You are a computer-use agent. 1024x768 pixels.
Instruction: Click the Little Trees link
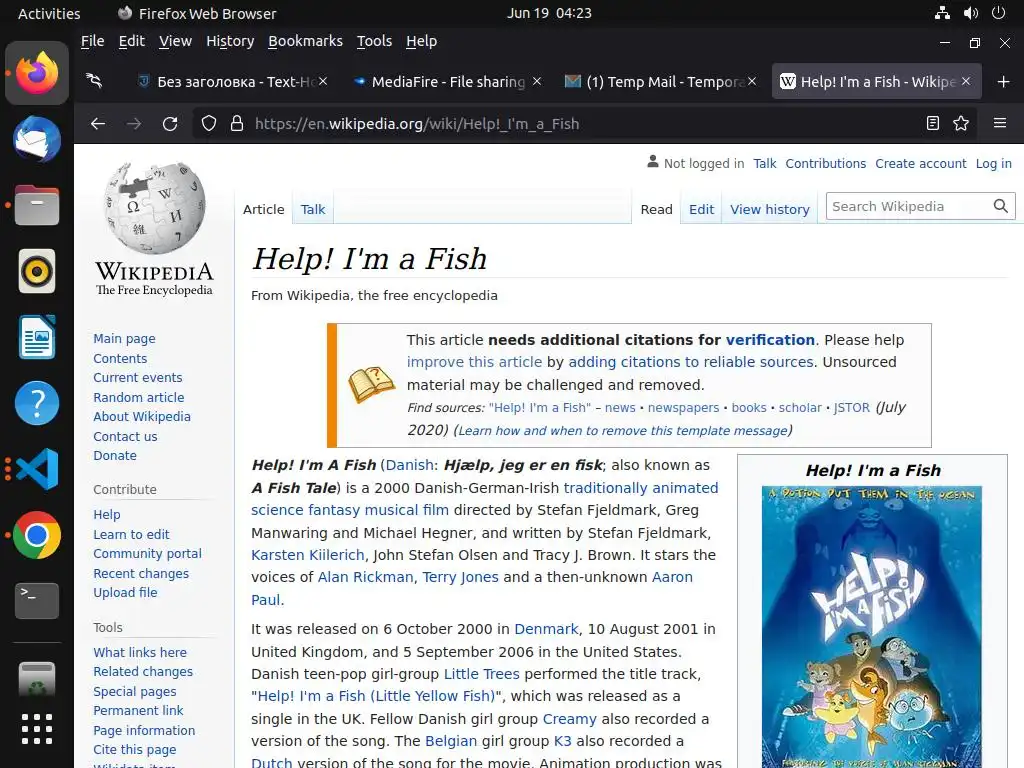click(481, 674)
